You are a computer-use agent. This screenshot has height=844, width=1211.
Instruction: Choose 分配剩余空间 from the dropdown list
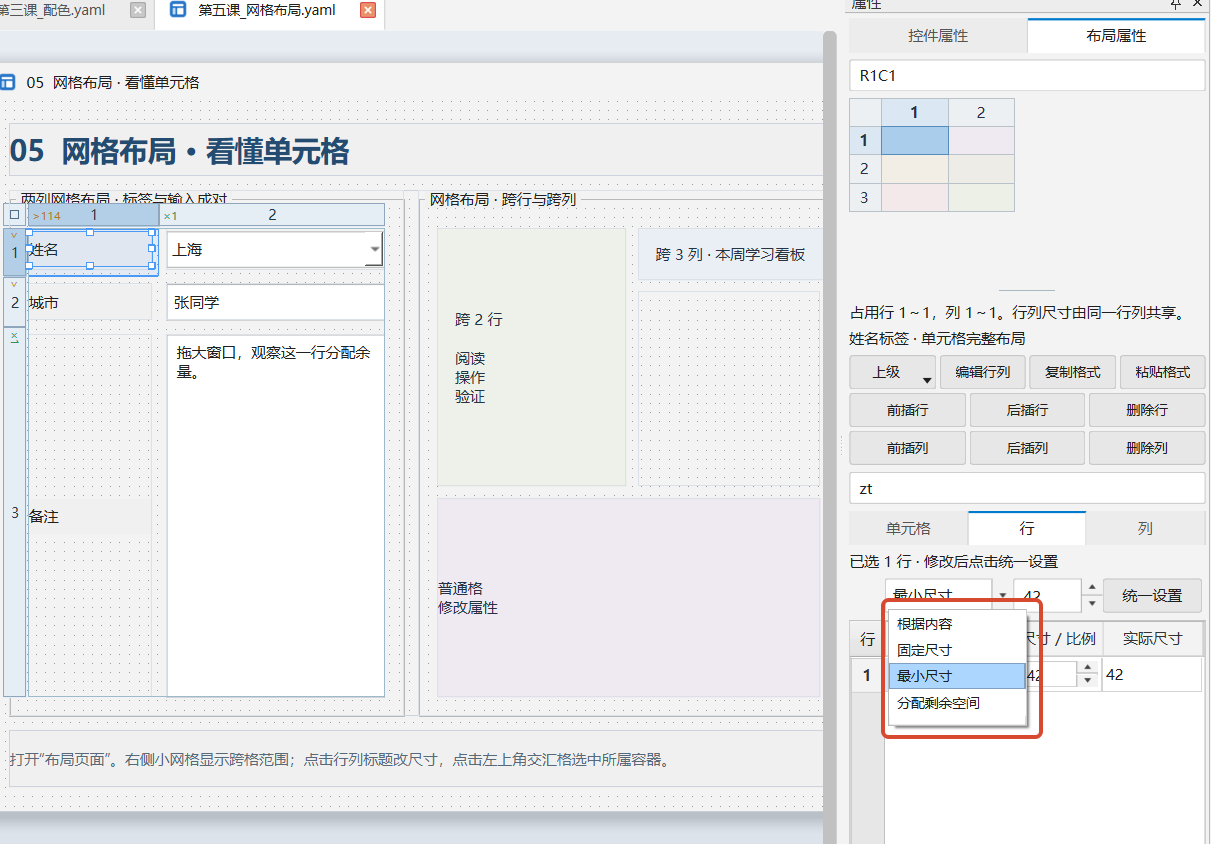(x=957, y=703)
